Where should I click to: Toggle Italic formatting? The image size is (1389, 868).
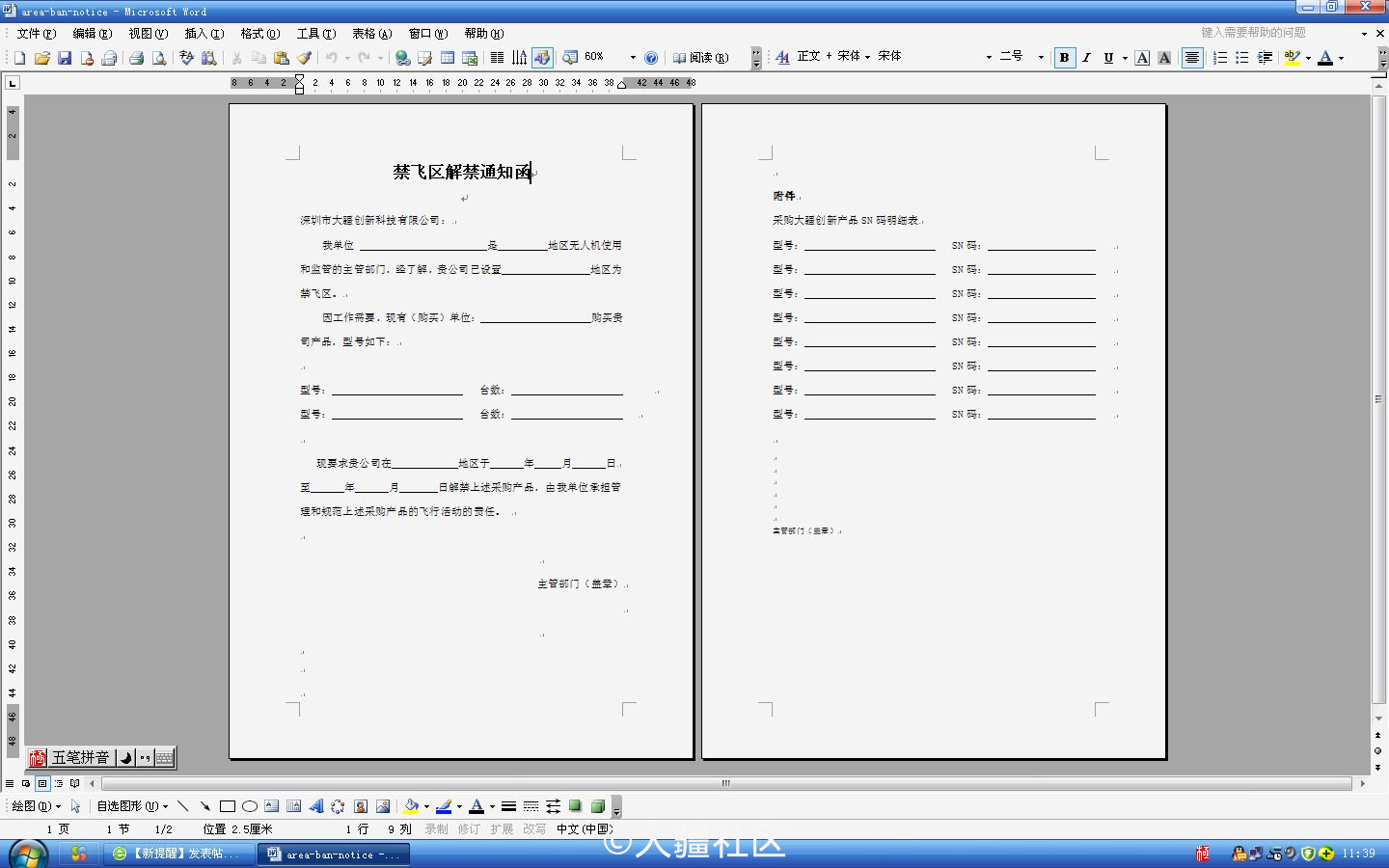[x=1086, y=58]
